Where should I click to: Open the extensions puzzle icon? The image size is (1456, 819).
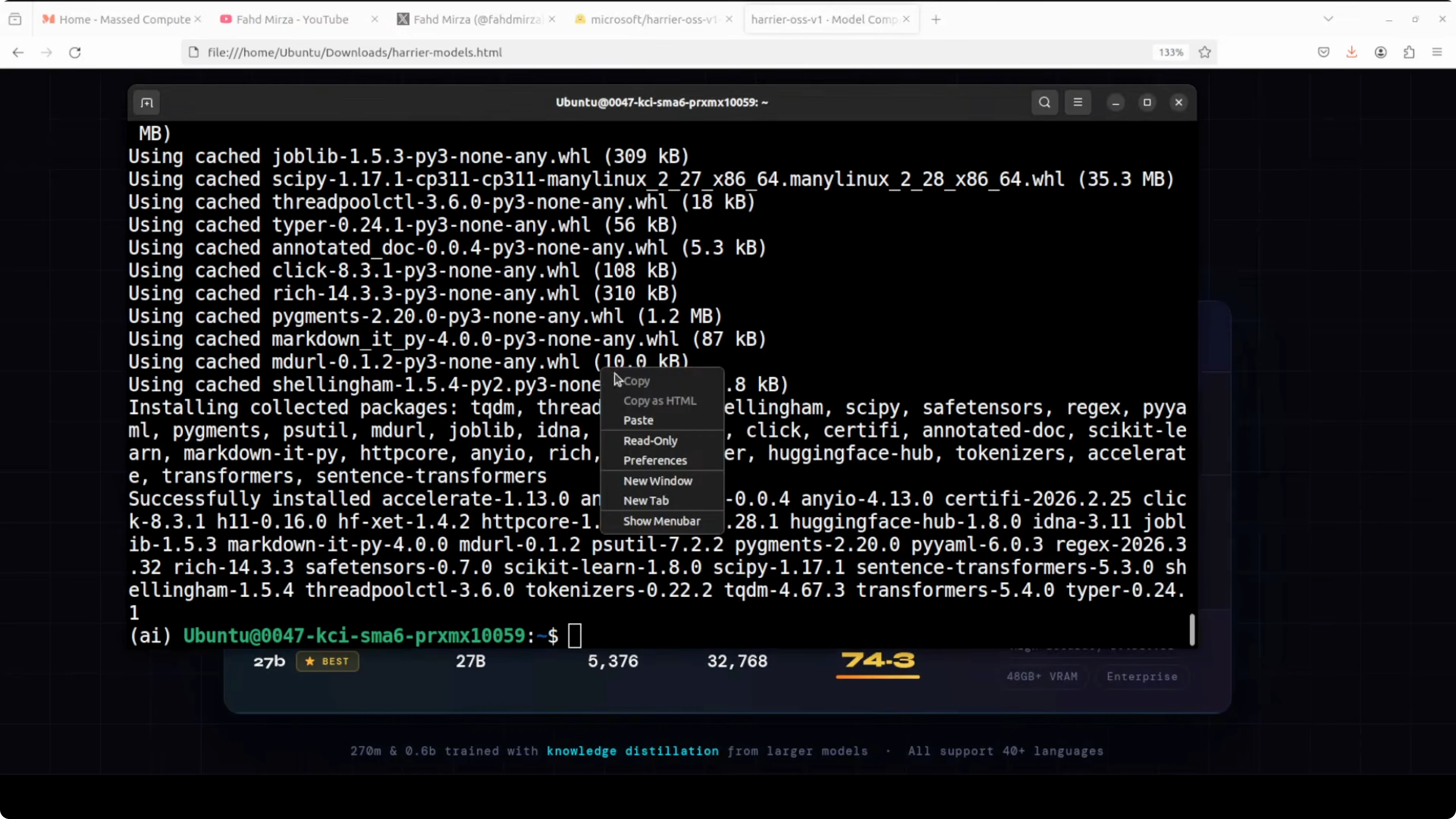click(1409, 53)
